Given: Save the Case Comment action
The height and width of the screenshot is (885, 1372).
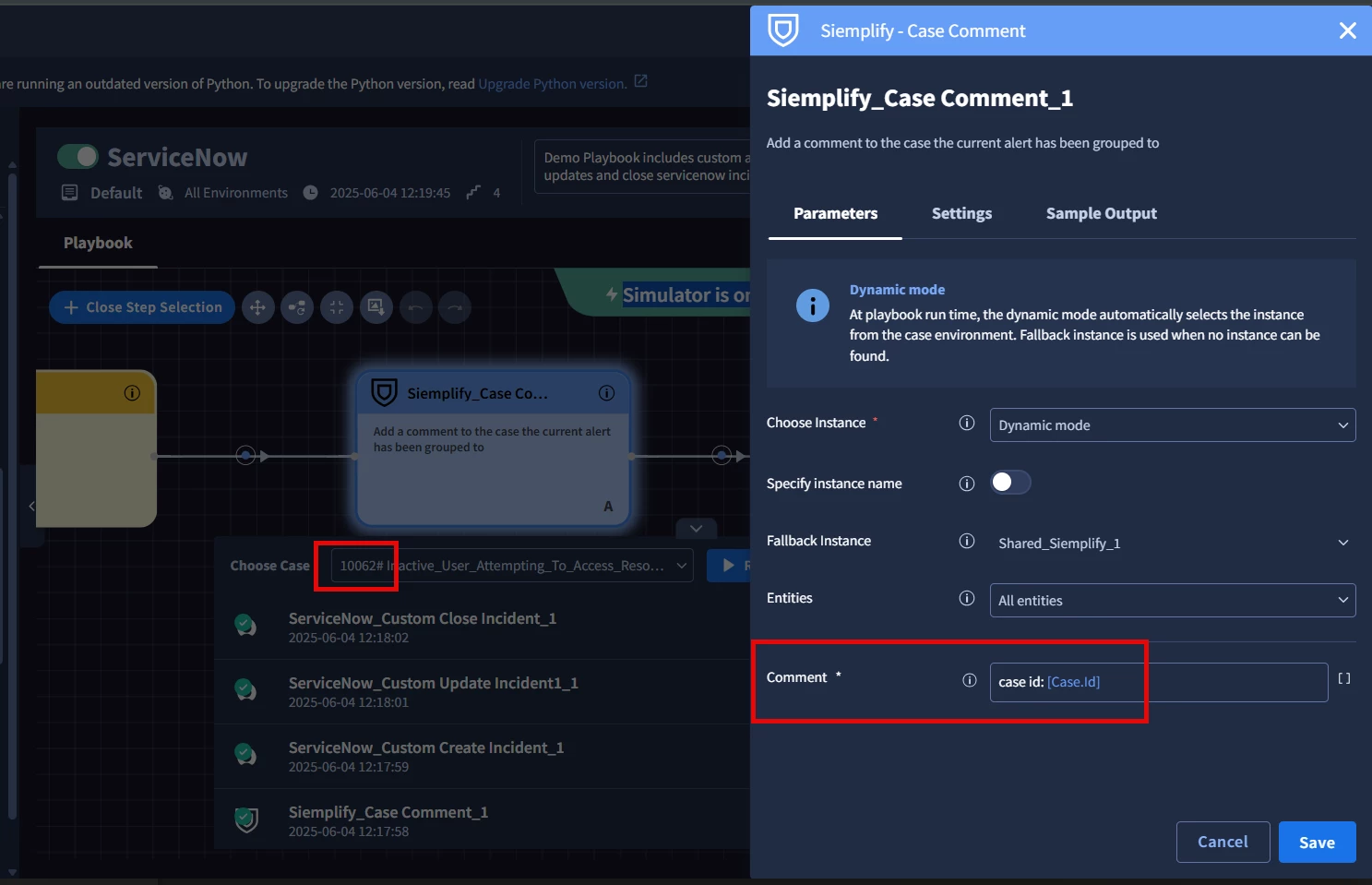Looking at the screenshot, I should [1317, 842].
